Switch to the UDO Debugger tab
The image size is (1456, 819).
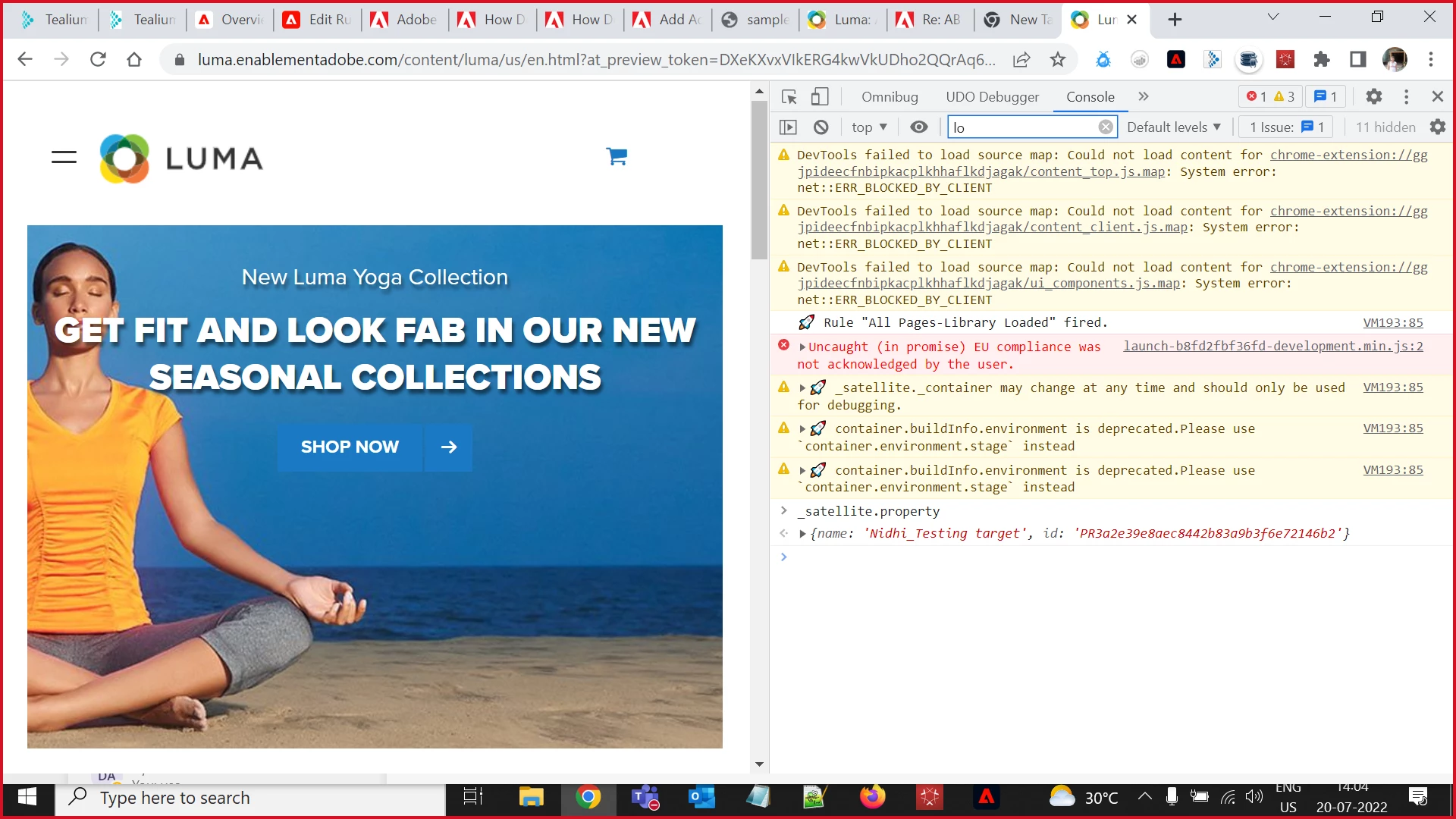coord(992,96)
